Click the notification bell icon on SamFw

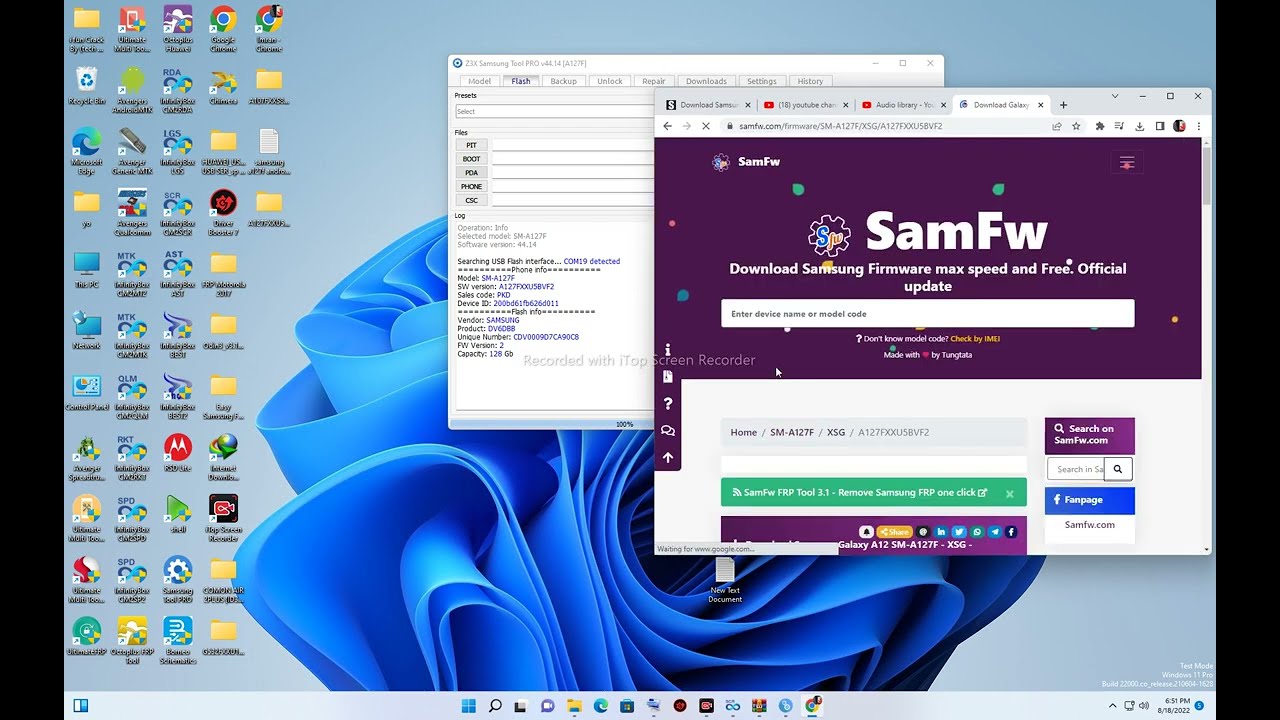coord(866,532)
